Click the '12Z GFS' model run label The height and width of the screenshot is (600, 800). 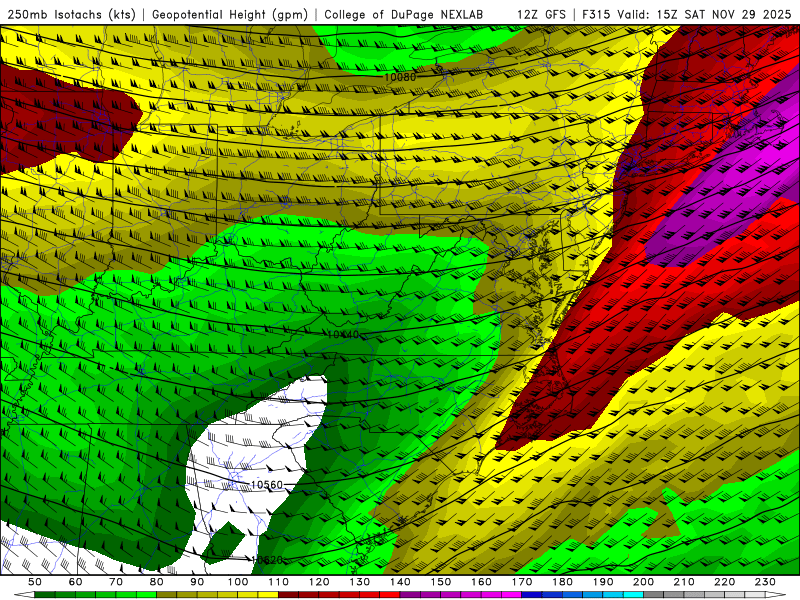click(x=541, y=14)
